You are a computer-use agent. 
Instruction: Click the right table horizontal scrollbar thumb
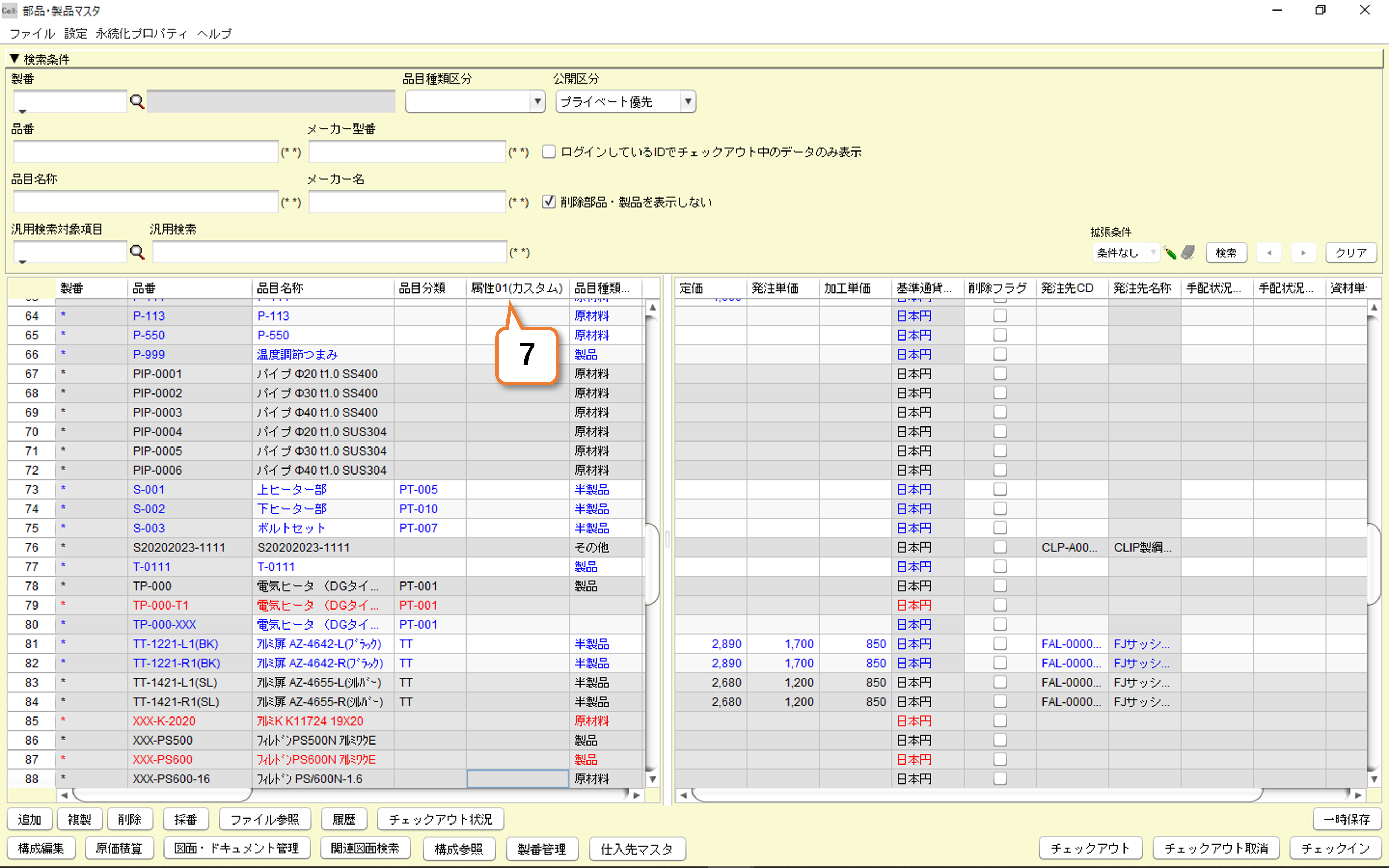977,795
